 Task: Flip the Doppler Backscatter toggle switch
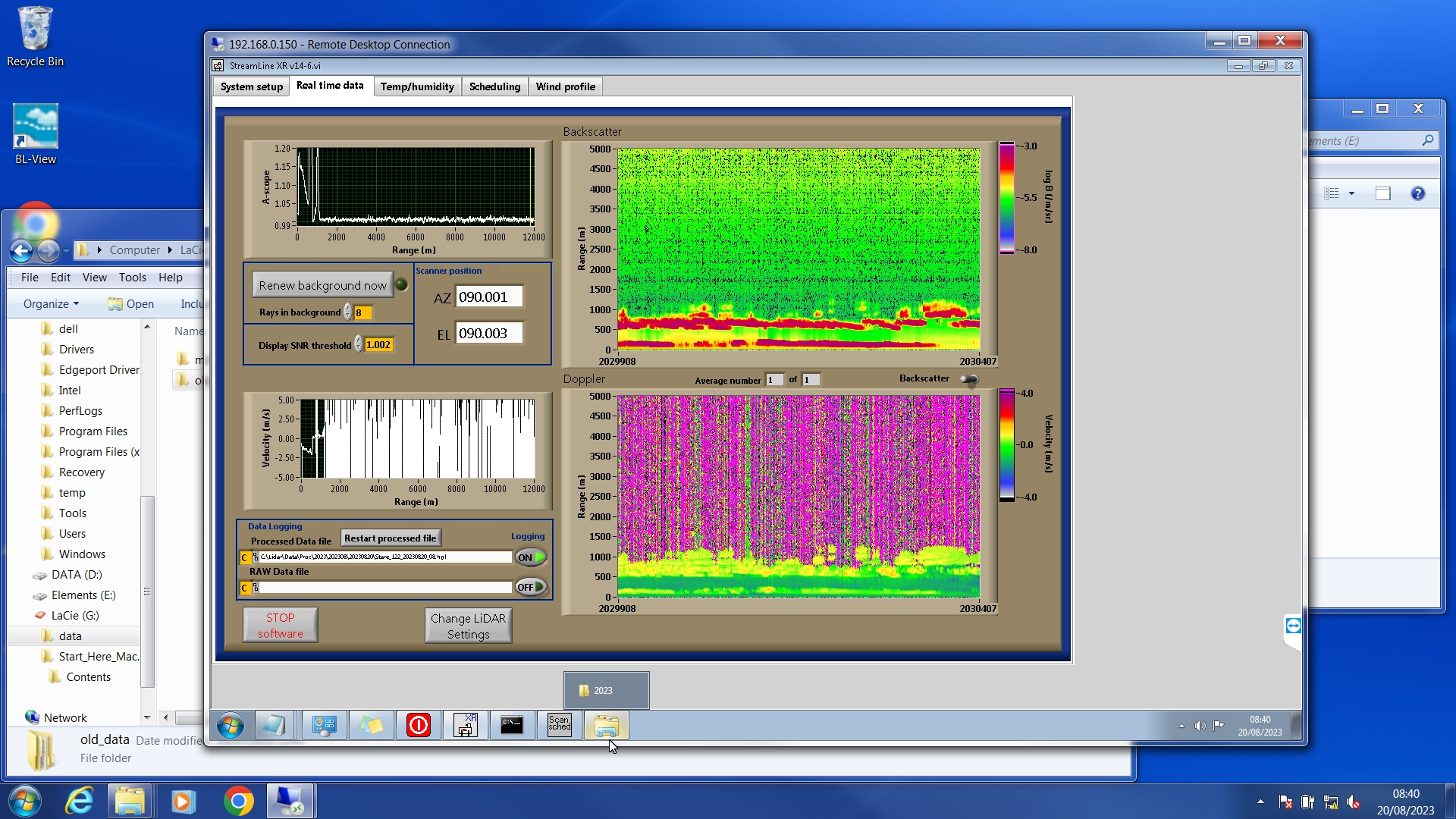(969, 379)
